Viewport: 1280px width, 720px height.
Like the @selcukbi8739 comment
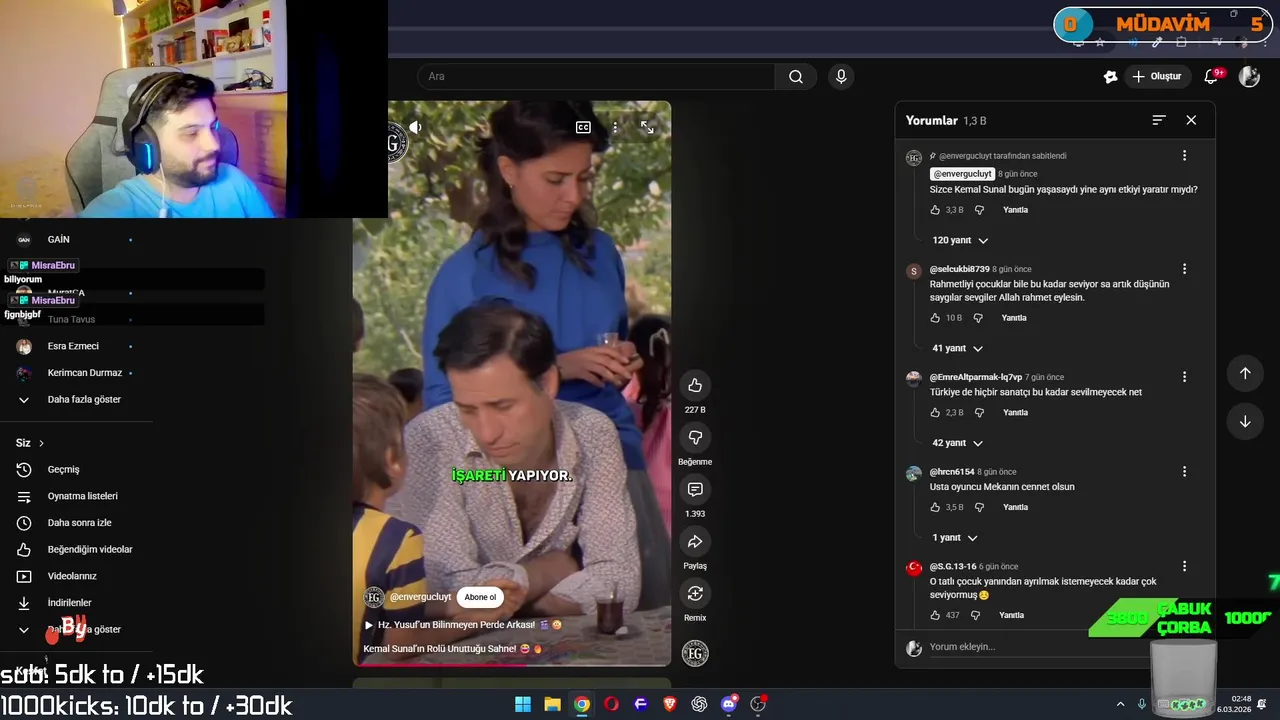935,318
